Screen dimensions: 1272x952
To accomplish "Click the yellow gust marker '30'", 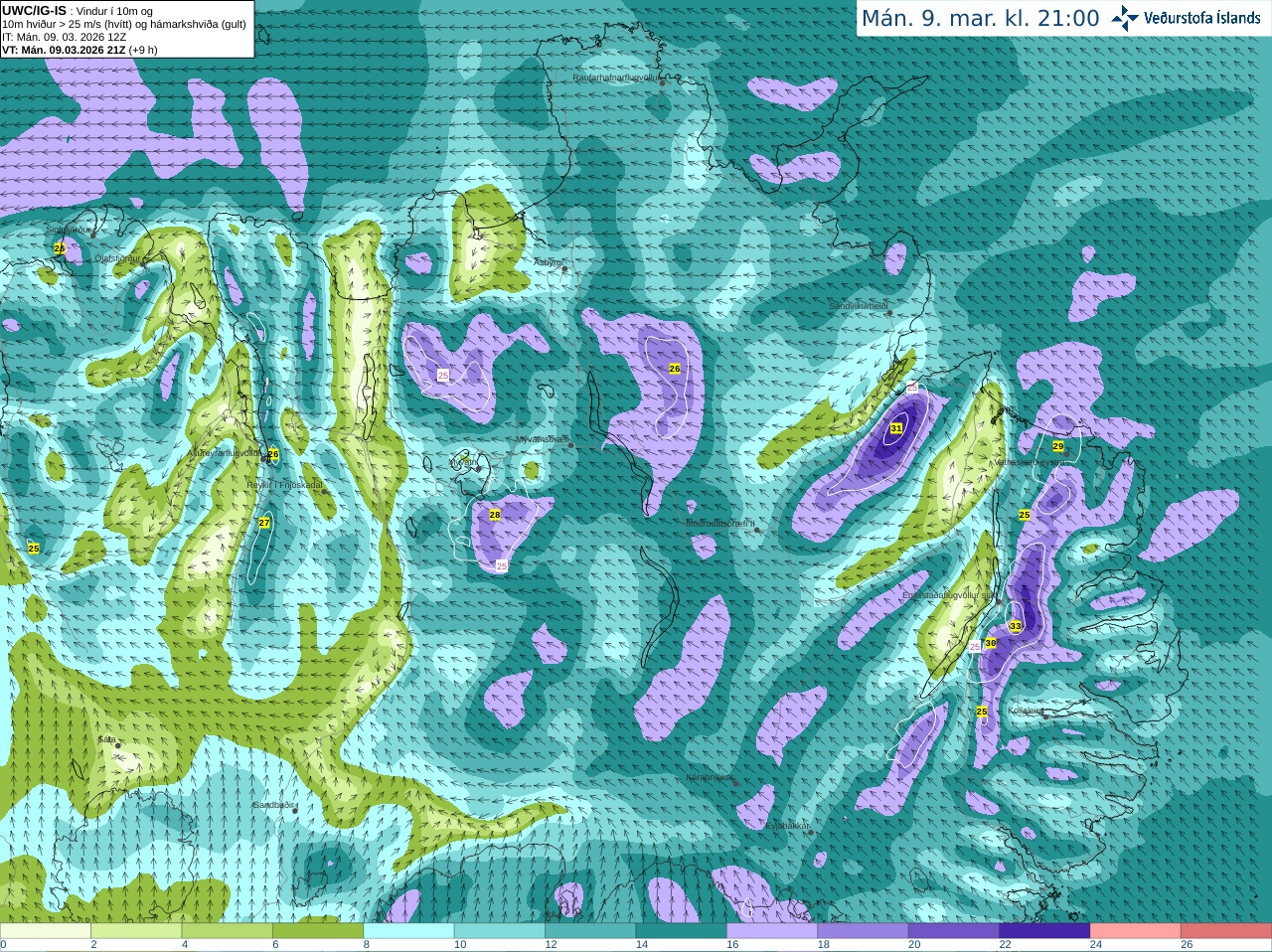I will pyautogui.click(x=991, y=643).
